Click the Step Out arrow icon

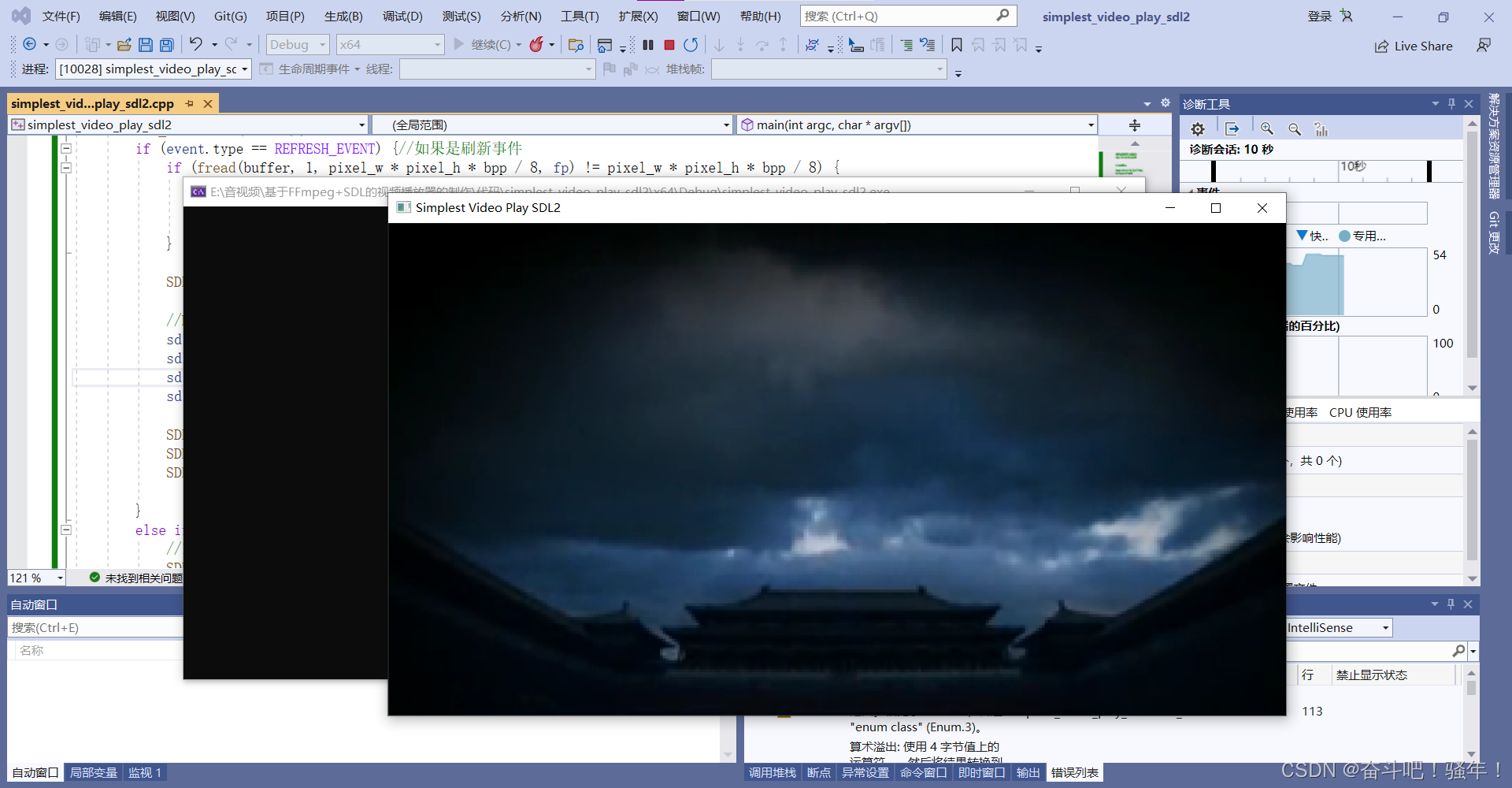click(783, 45)
